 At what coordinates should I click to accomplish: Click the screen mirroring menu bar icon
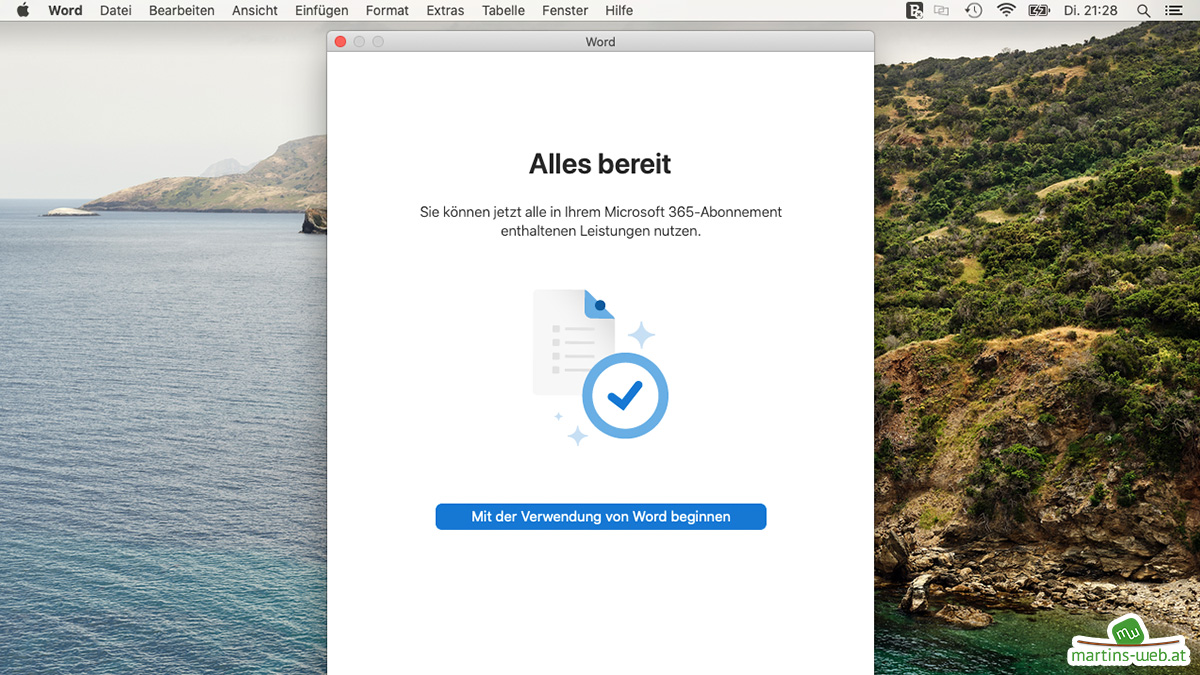tap(942, 10)
